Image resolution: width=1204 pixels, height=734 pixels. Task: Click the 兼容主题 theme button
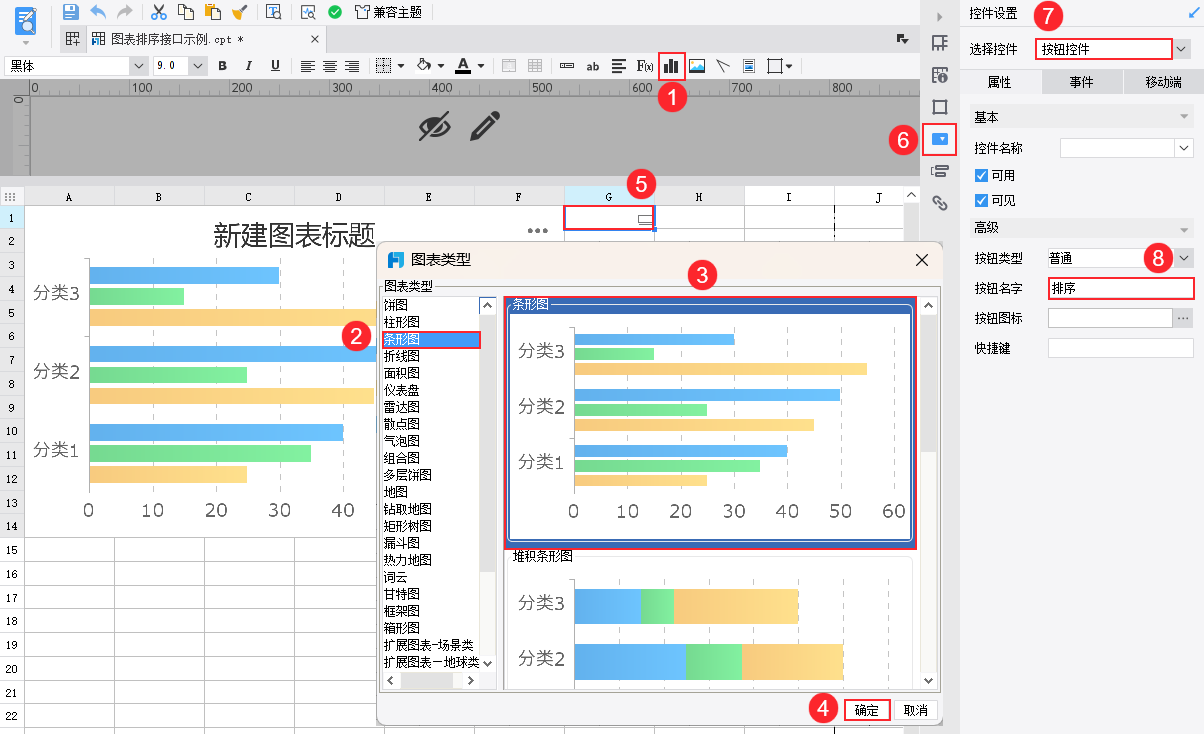(x=389, y=12)
